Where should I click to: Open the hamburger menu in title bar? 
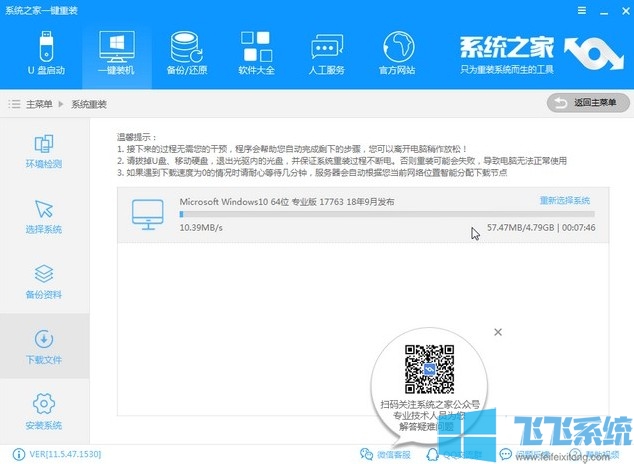582,10
